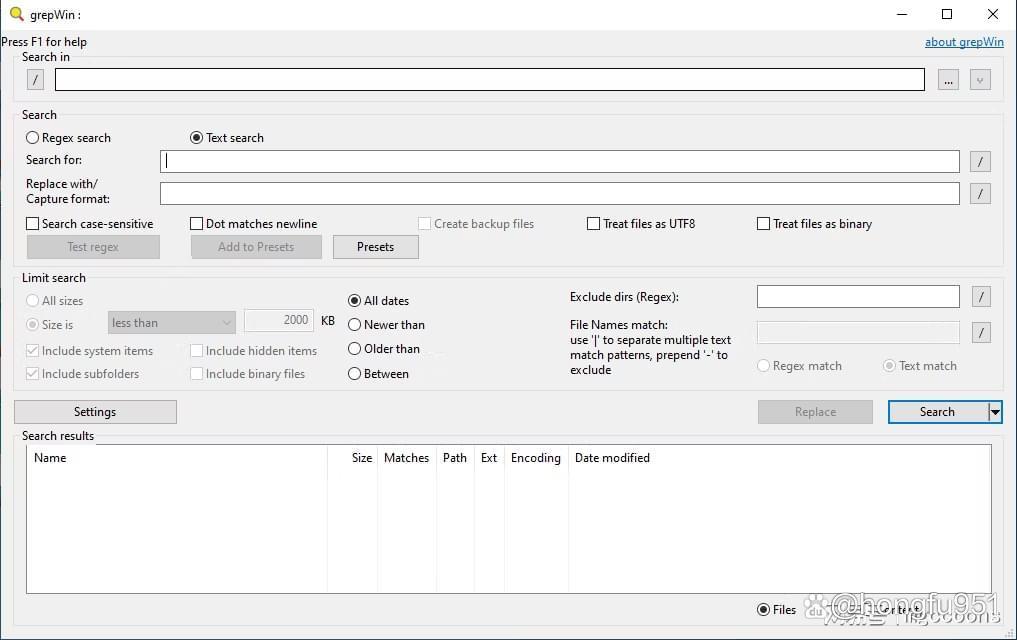Start the search with Search button

938,412
